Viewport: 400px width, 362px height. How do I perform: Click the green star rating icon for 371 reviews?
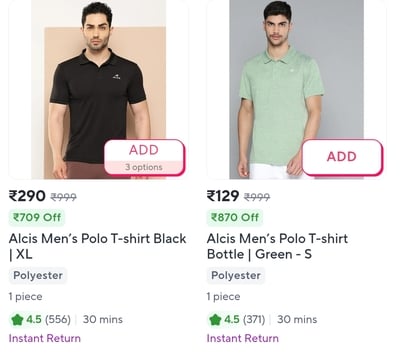pos(215,320)
